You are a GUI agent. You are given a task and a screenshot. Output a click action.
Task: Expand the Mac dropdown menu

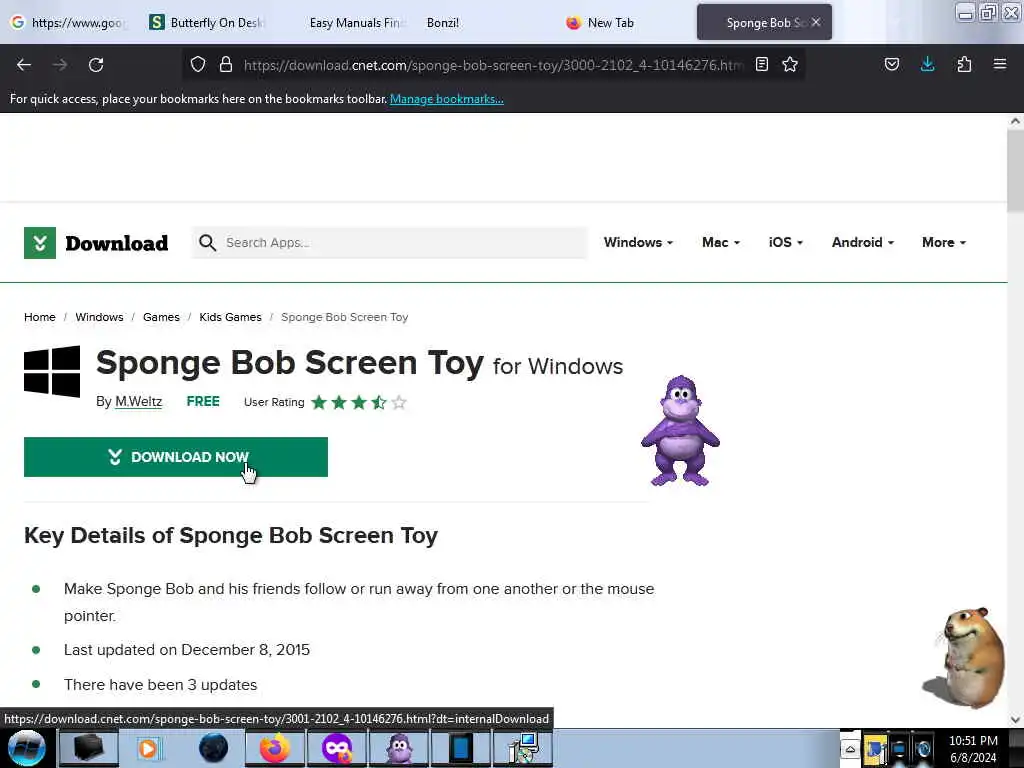721,242
